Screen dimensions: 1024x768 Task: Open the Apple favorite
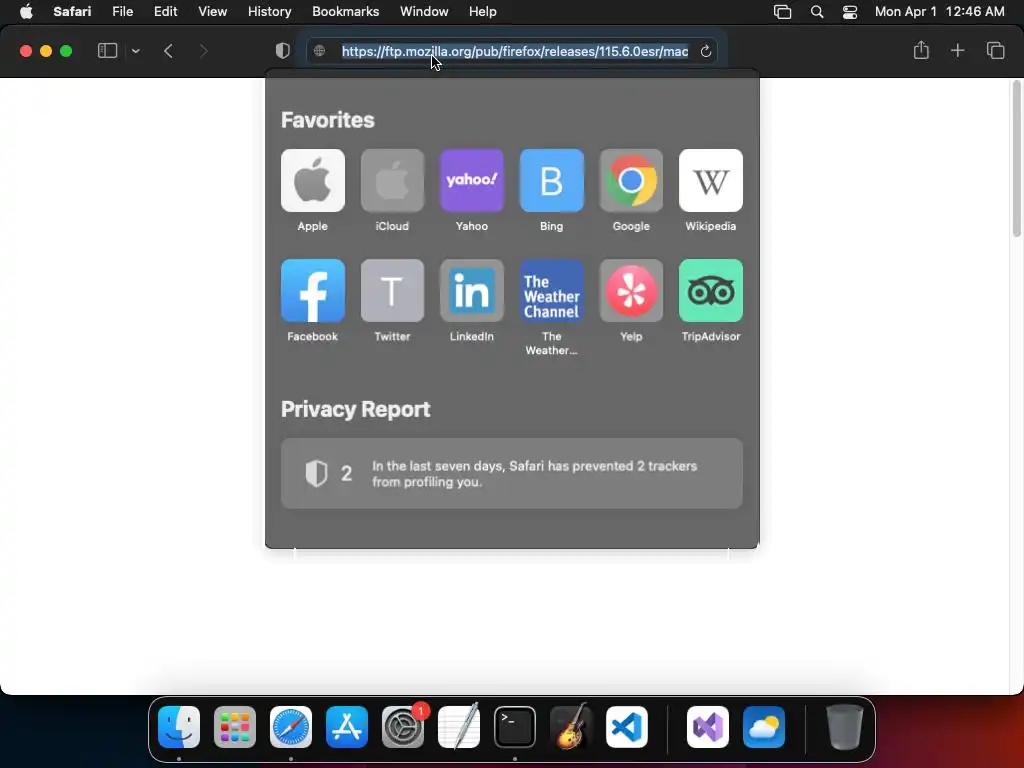click(x=313, y=180)
